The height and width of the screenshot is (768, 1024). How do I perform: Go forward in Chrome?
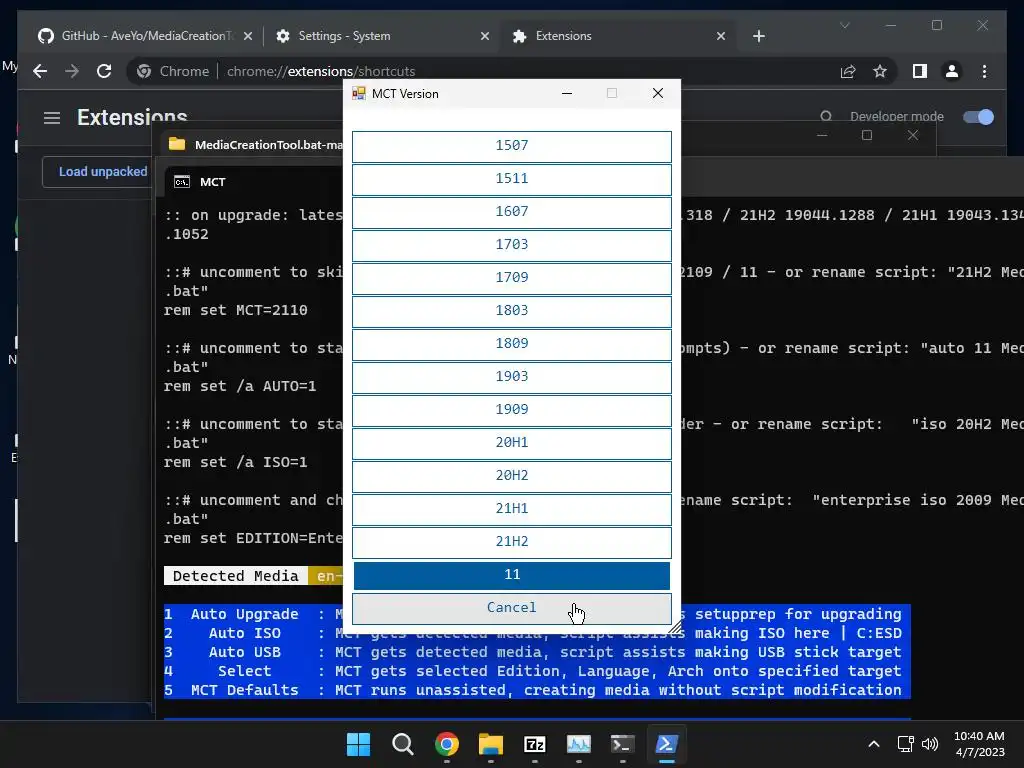click(72, 71)
